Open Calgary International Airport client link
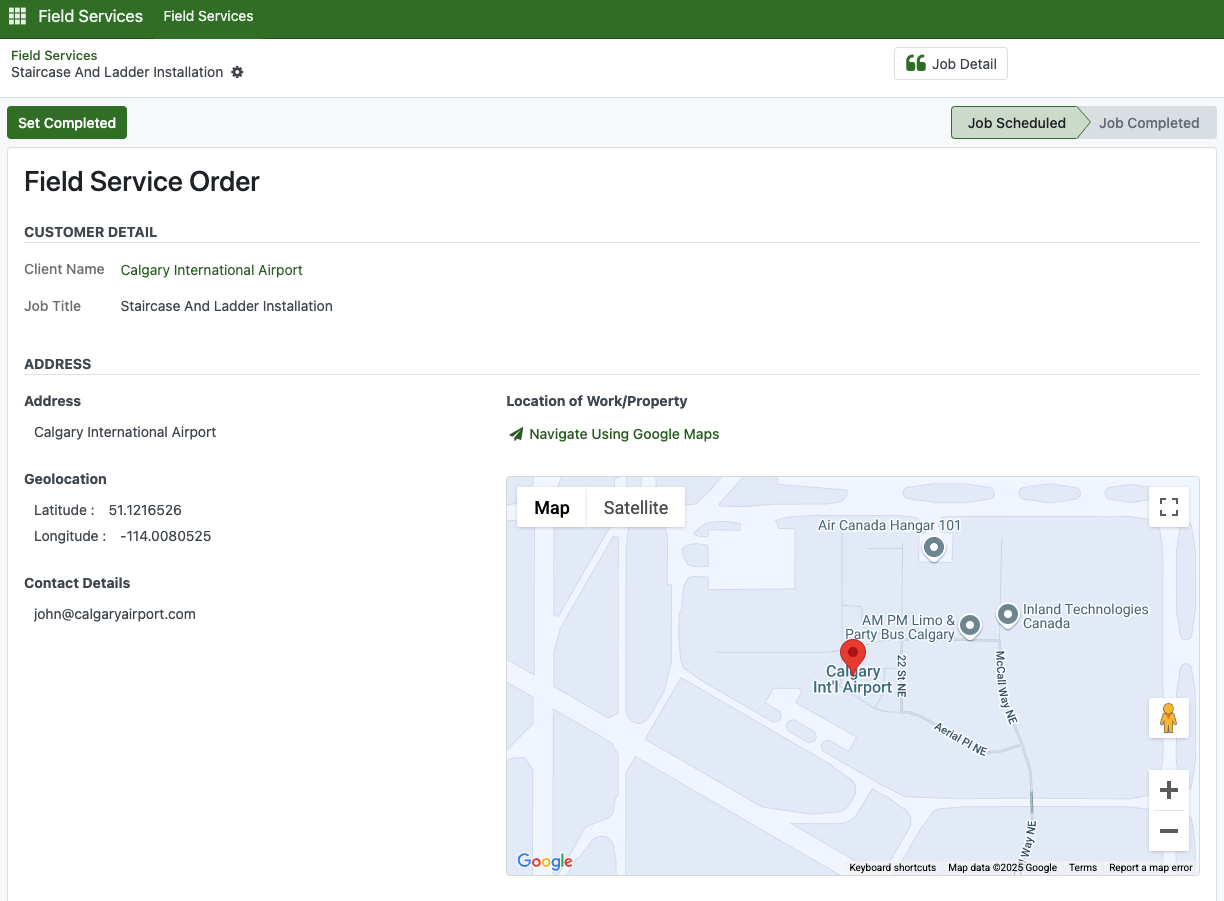This screenshot has width=1224, height=901. 211,270
